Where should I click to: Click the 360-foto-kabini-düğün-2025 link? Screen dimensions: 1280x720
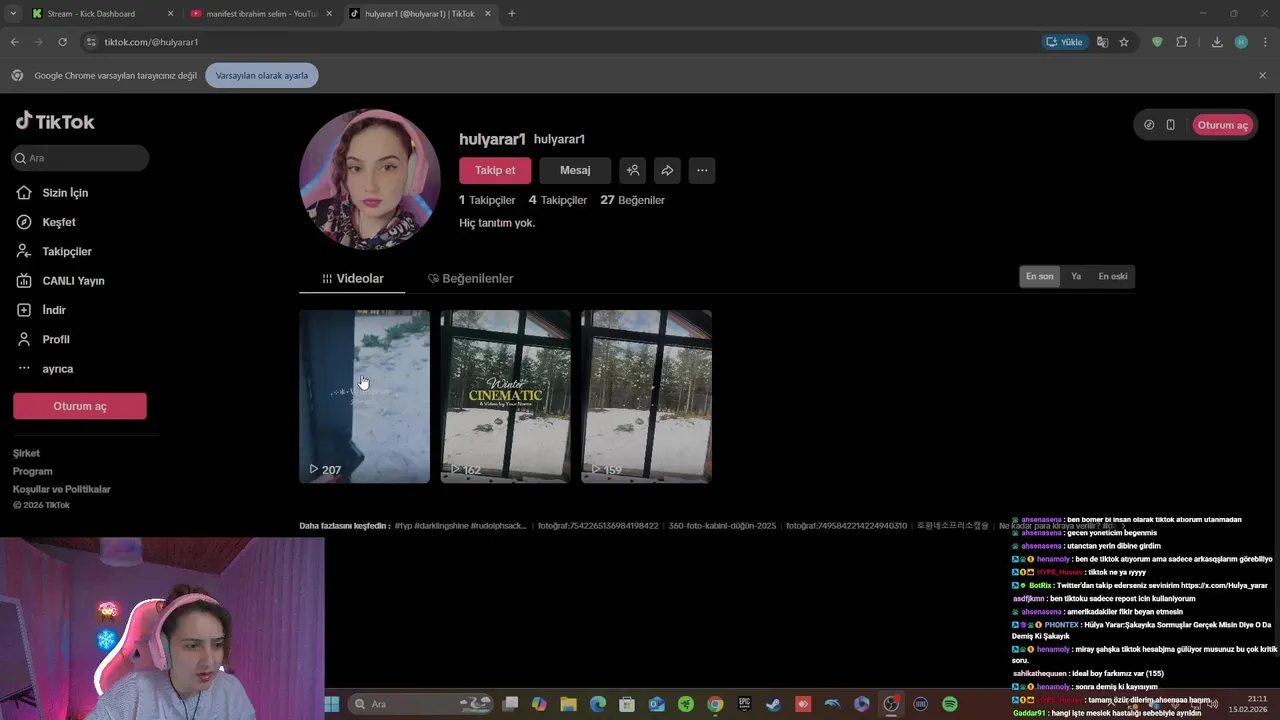pos(722,526)
